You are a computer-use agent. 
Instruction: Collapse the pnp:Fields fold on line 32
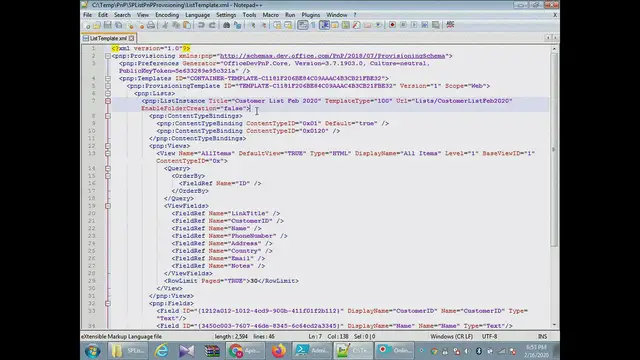tap(108, 303)
